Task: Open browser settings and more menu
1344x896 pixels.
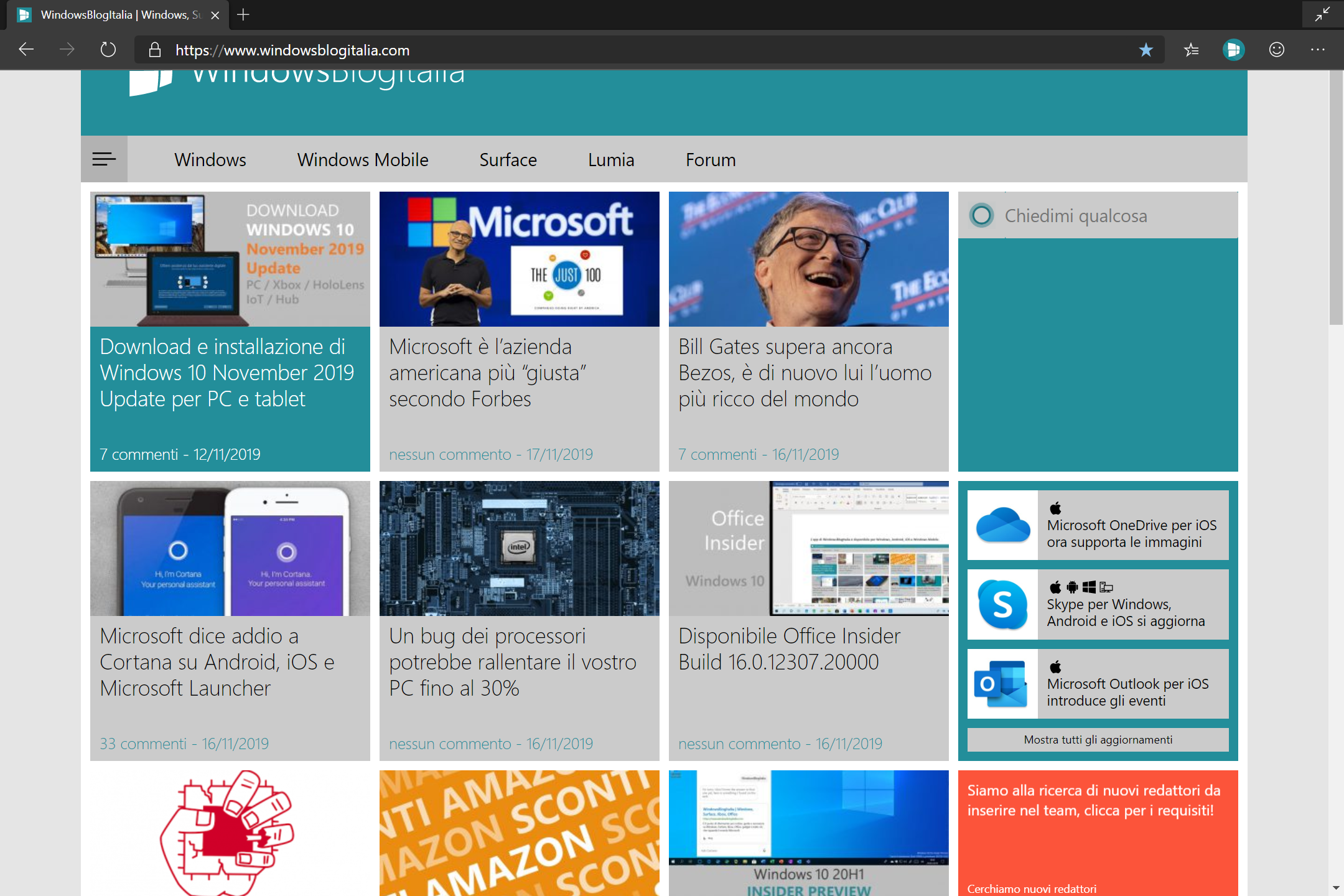Action: [1318, 50]
